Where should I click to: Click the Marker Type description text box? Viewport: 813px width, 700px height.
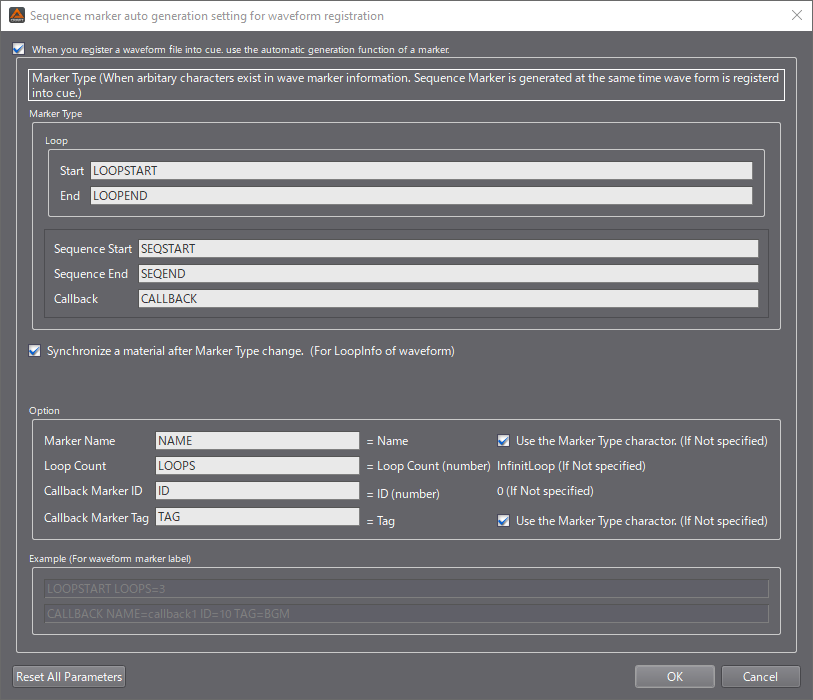pos(406,85)
